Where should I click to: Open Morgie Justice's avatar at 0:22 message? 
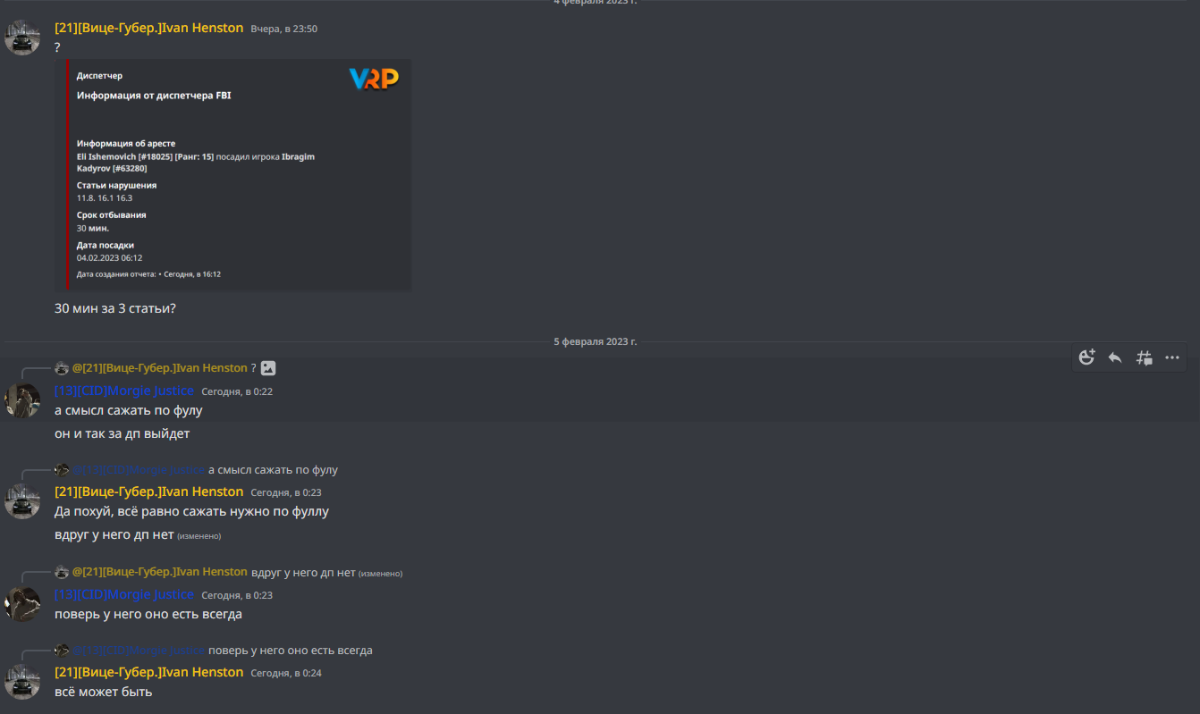pos(22,400)
